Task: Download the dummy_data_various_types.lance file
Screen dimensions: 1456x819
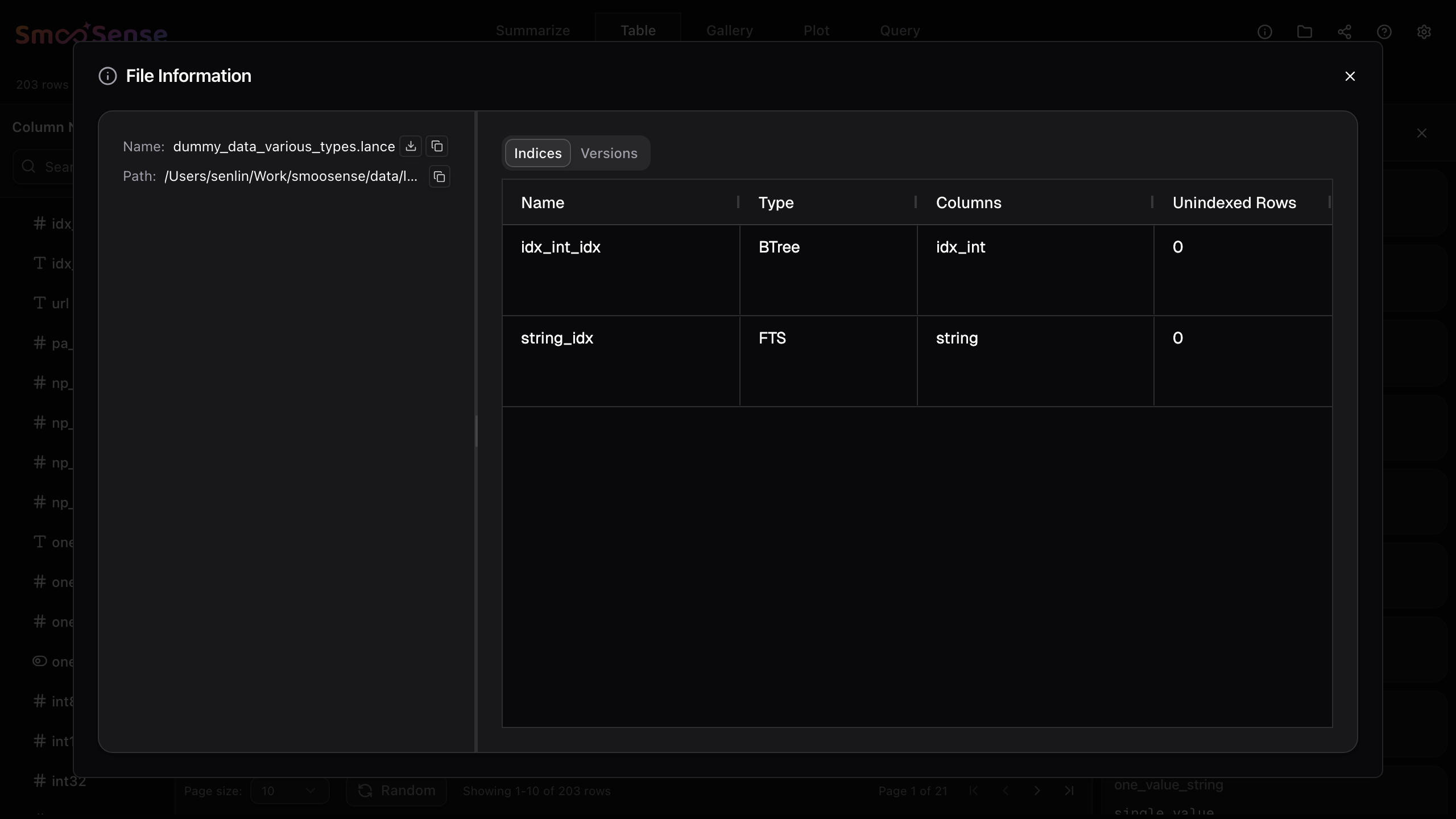Action: [411, 146]
